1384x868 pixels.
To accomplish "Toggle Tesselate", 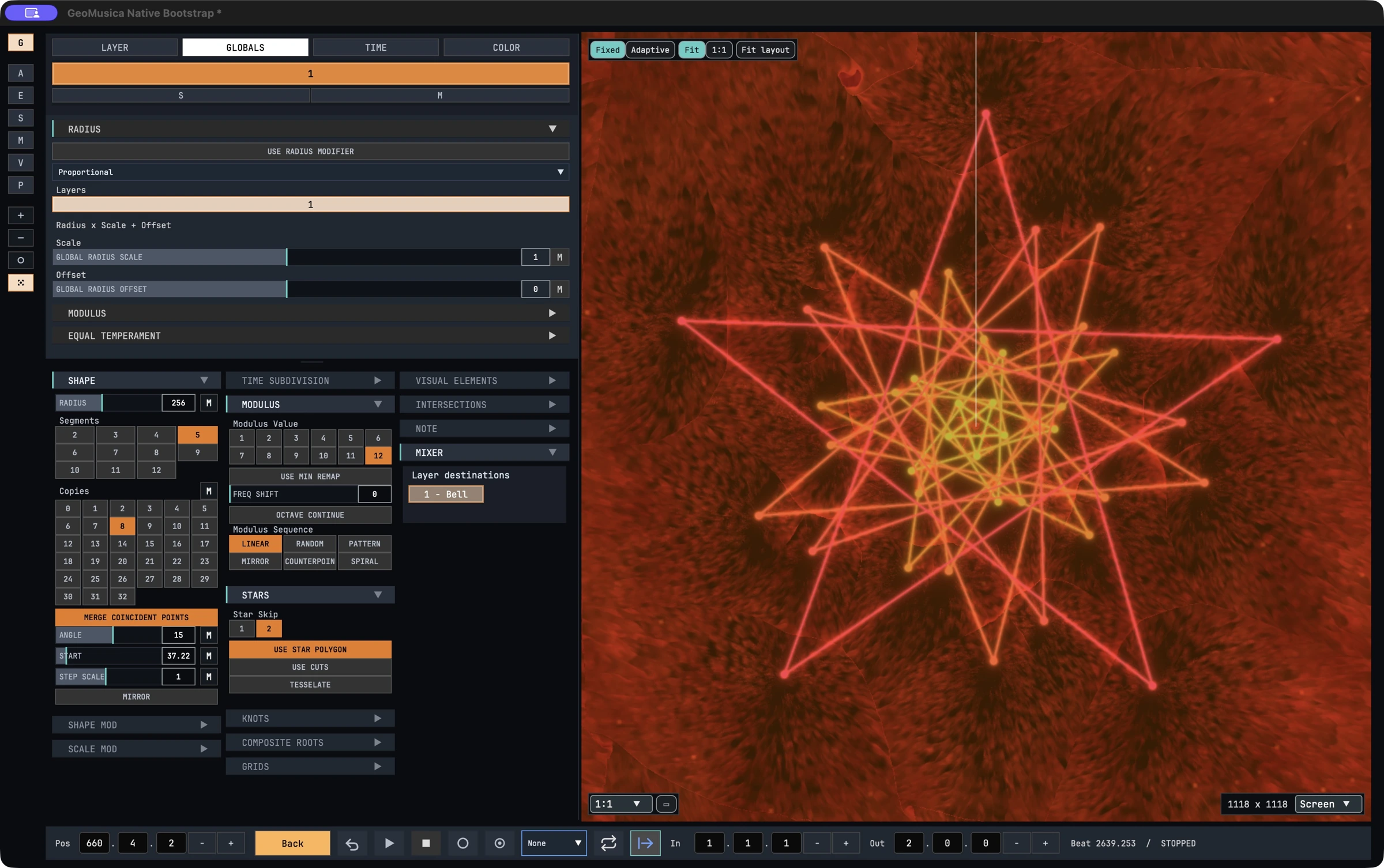I will (310, 685).
